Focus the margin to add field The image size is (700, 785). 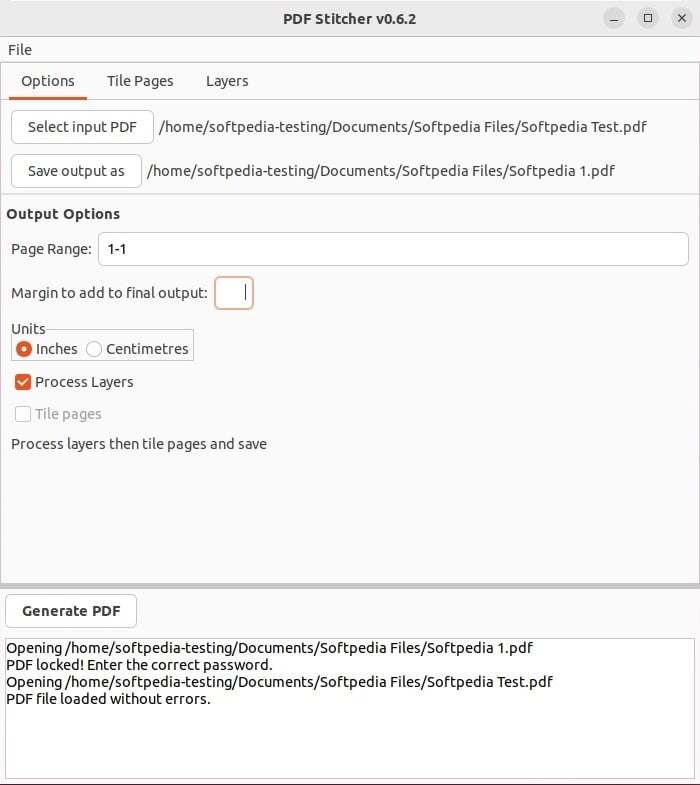(x=234, y=293)
